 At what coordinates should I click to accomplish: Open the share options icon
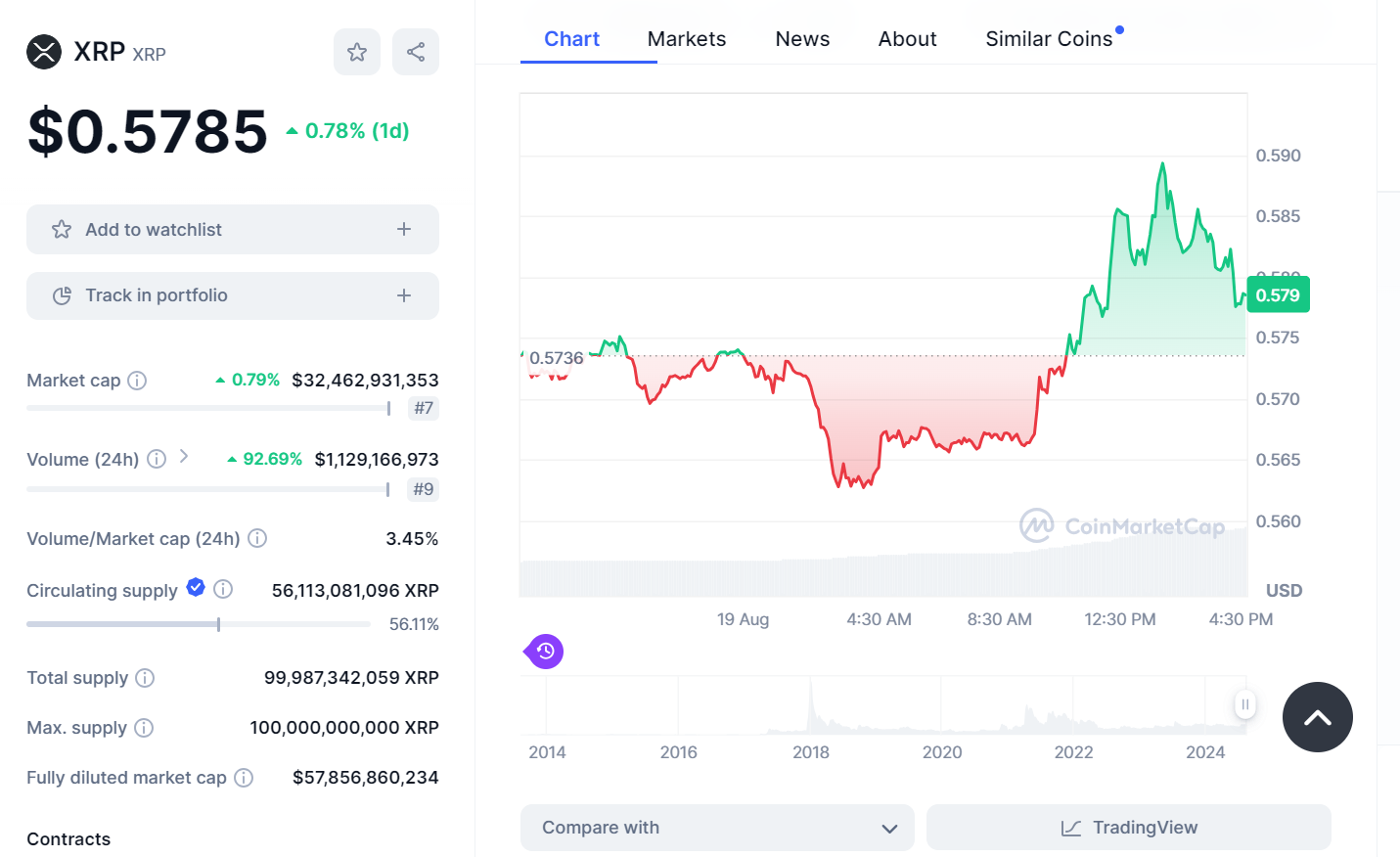(x=416, y=52)
